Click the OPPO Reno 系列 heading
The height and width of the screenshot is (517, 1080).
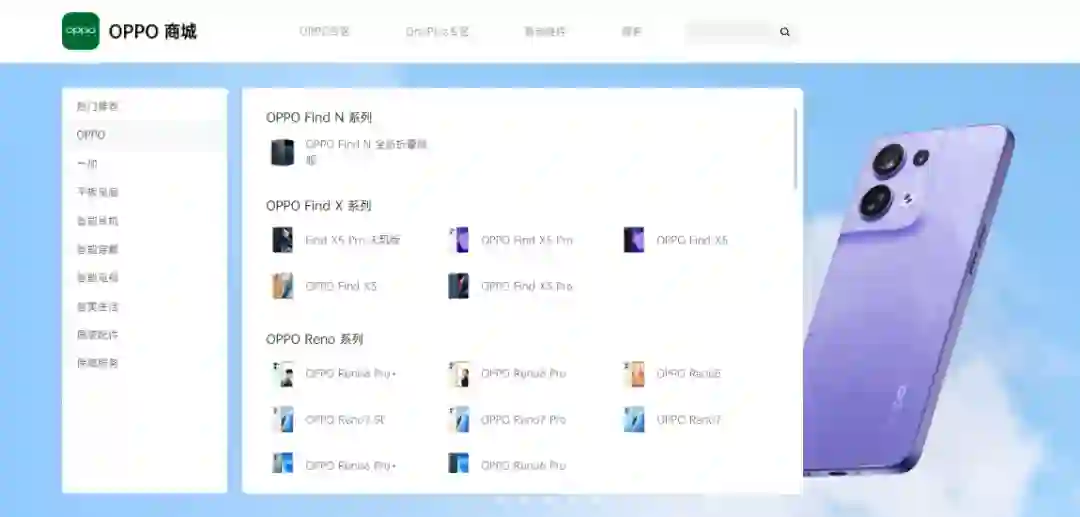pos(315,339)
